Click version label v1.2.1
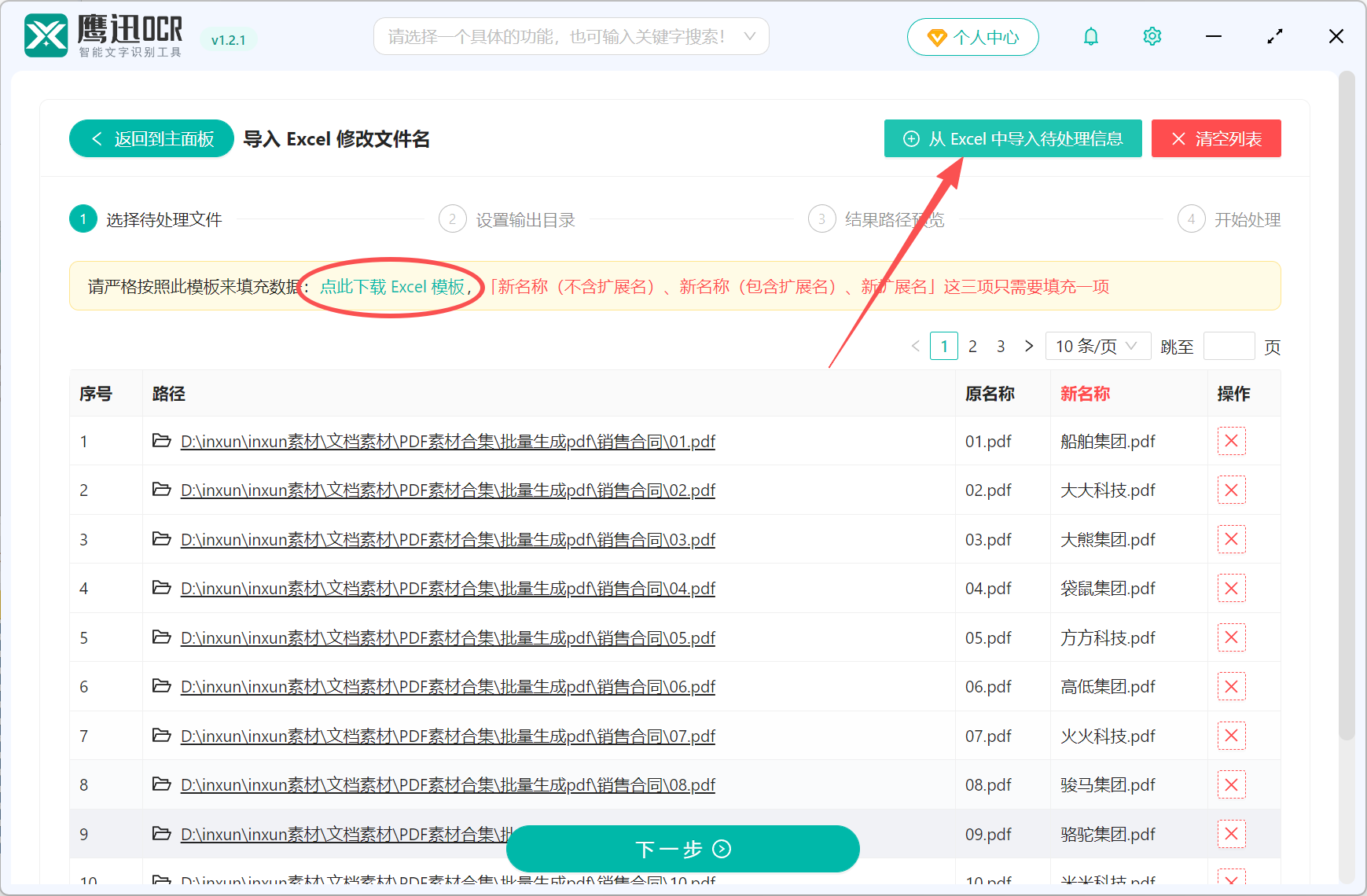1367x896 pixels. point(229,40)
